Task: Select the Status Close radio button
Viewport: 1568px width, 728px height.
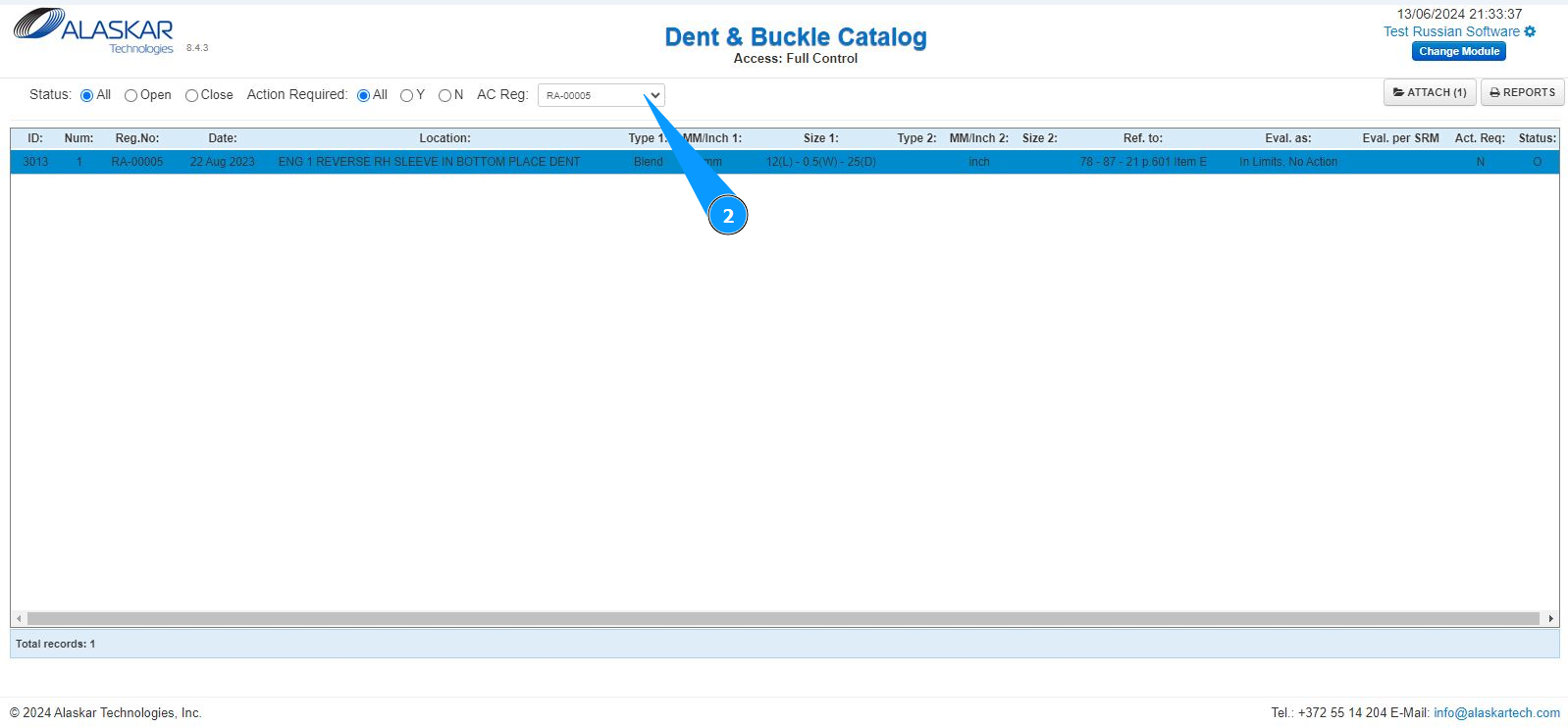Action: 191,95
